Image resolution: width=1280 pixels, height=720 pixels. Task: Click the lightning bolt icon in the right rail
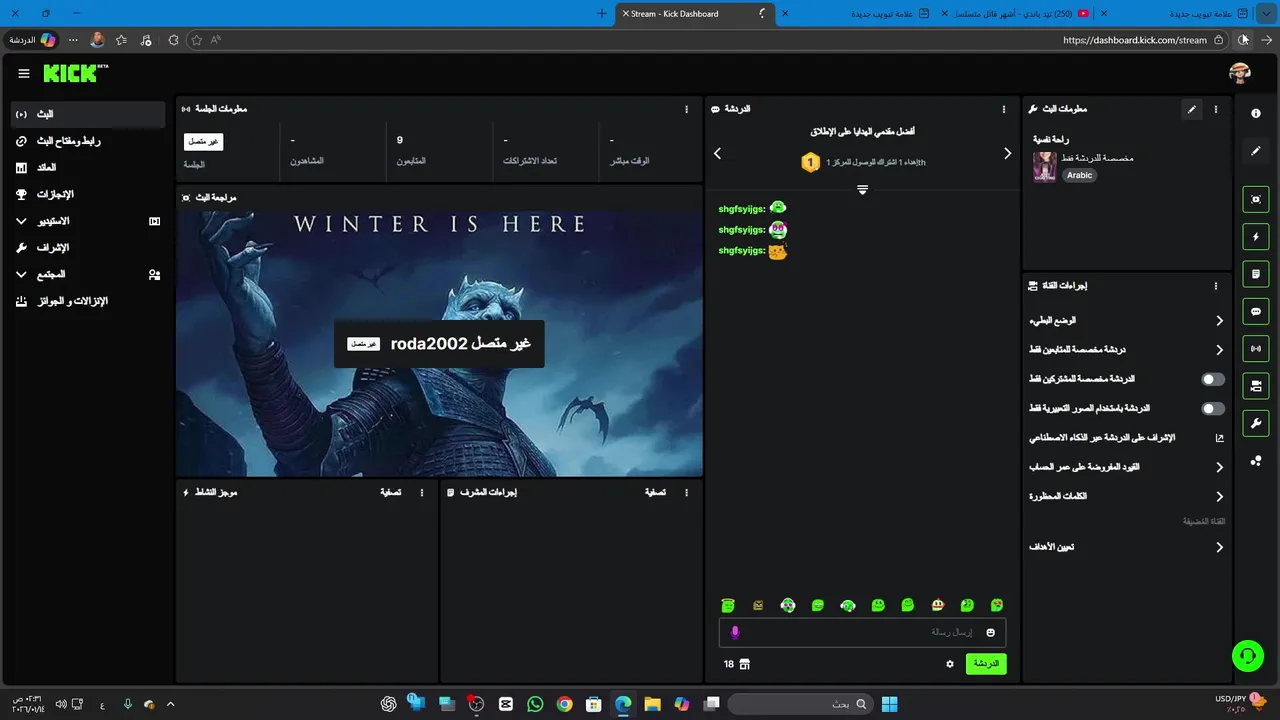1256,236
